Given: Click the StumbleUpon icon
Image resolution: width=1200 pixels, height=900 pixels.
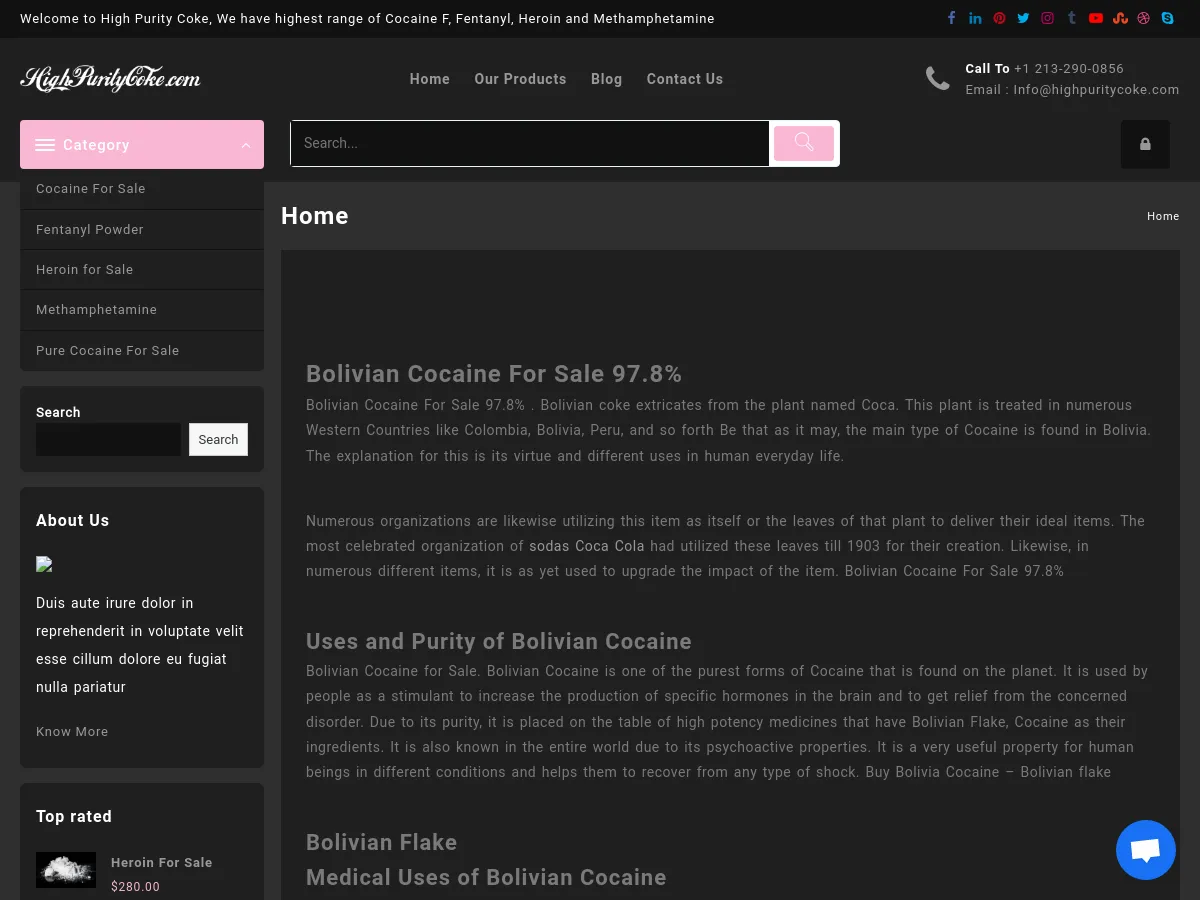Looking at the screenshot, I should pyautogui.click(x=1120, y=18).
